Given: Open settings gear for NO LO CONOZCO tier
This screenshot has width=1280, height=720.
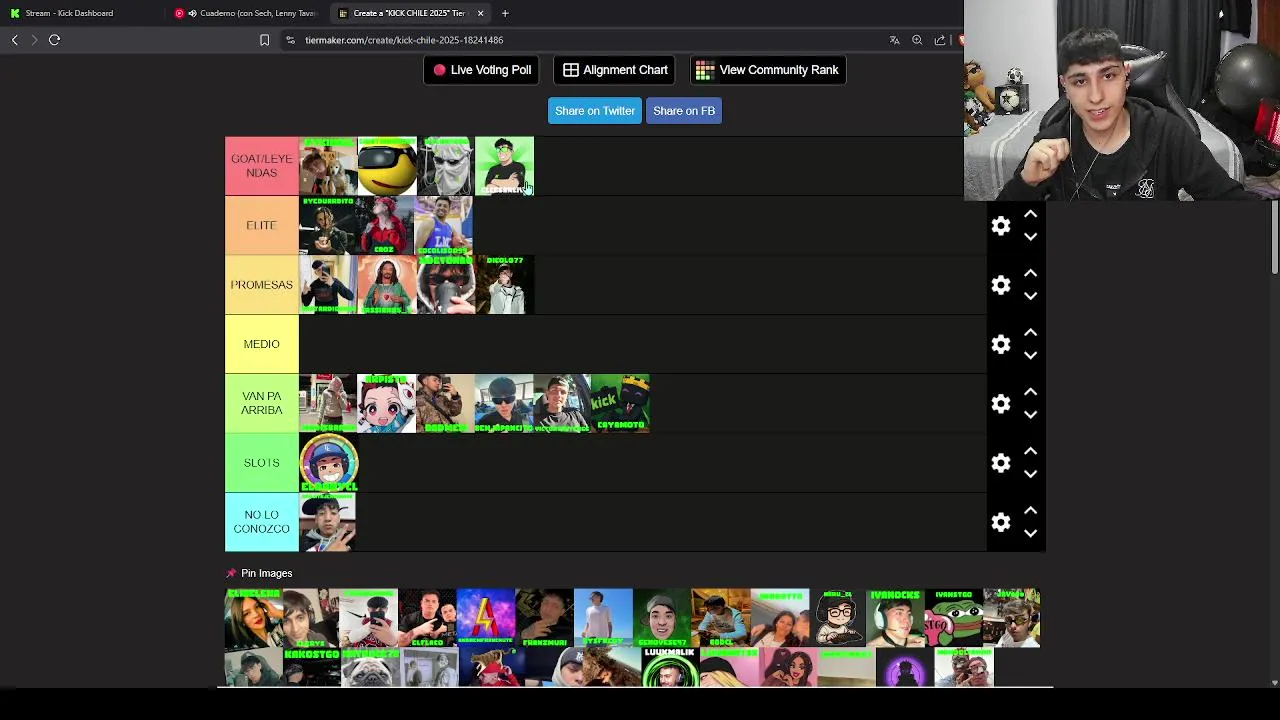Looking at the screenshot, I should point(1001,522).
